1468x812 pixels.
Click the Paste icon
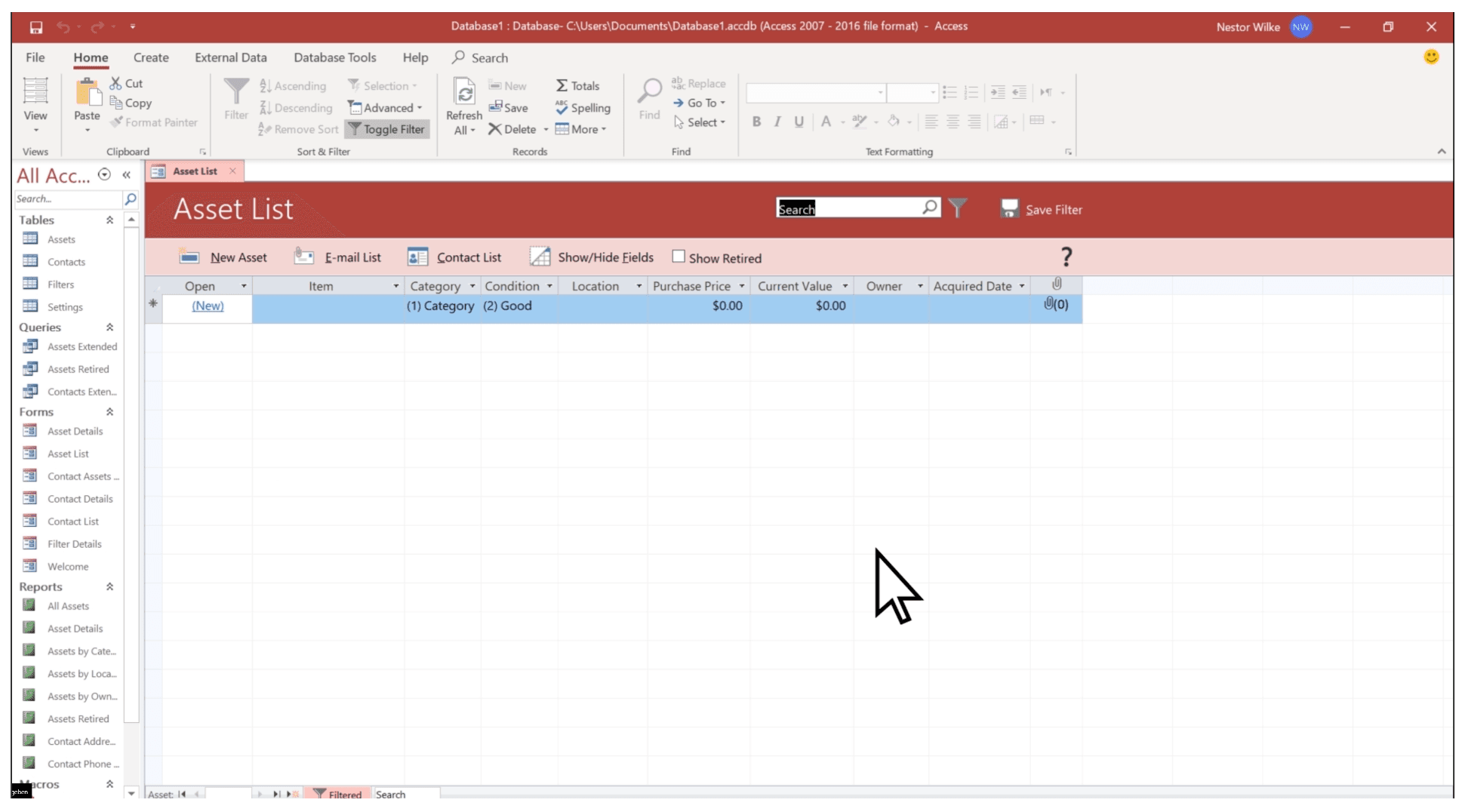[88, 91]
